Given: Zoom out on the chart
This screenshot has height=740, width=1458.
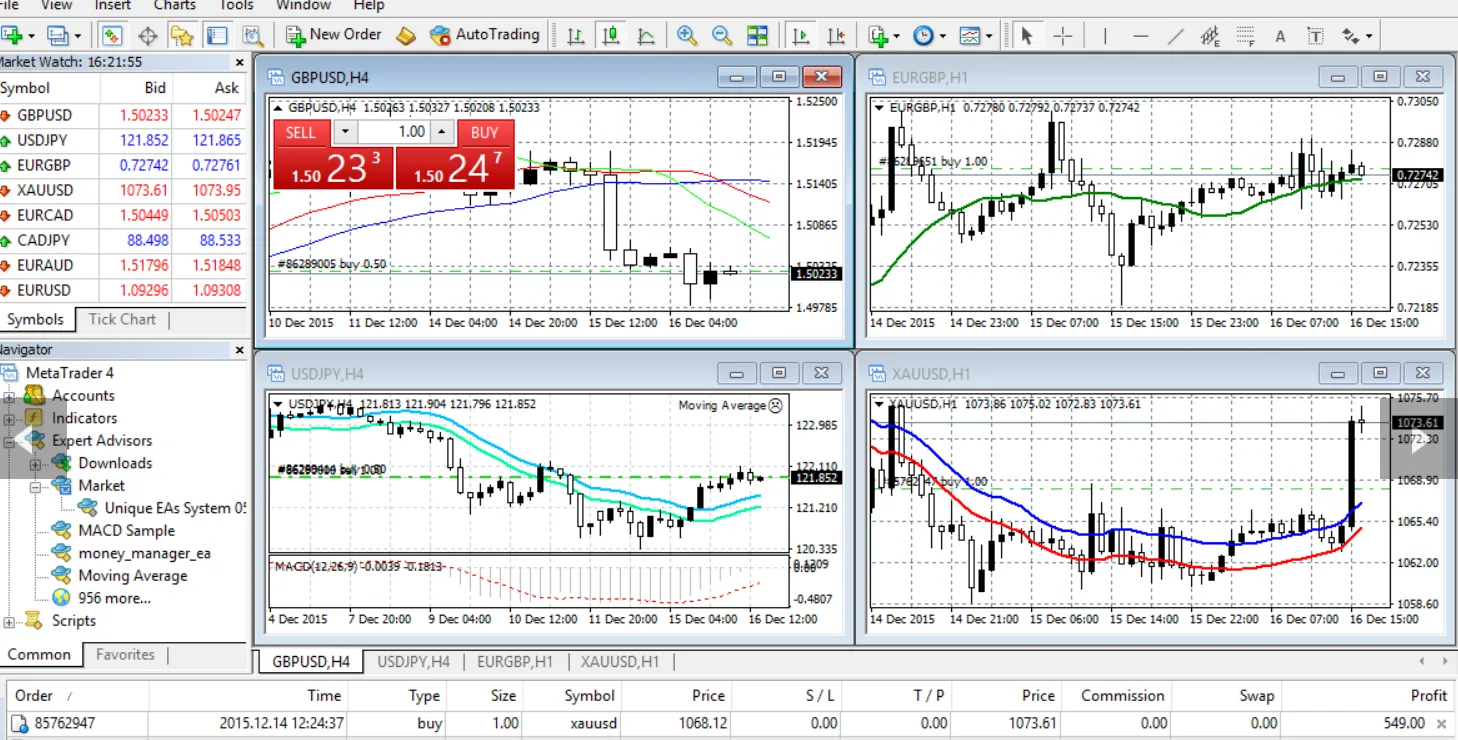Looking at the screenshot, I should (x=722, y=36).
